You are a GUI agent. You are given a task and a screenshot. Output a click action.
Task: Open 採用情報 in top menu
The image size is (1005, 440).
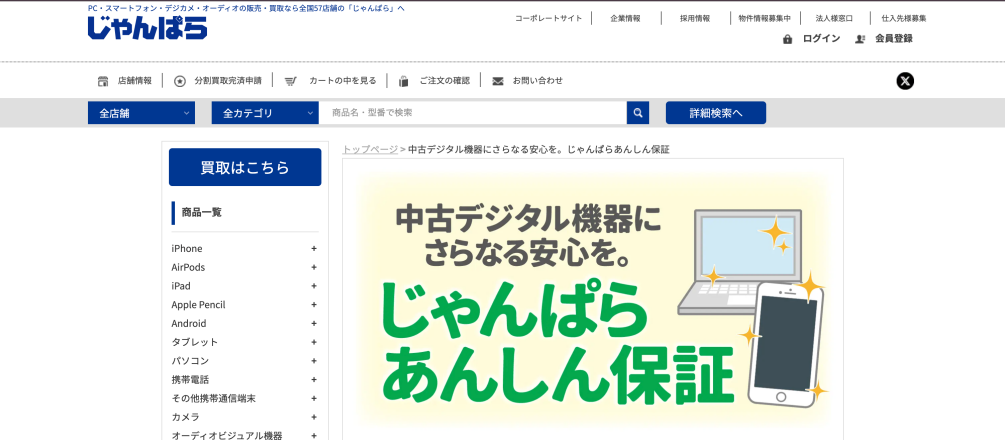694,18
